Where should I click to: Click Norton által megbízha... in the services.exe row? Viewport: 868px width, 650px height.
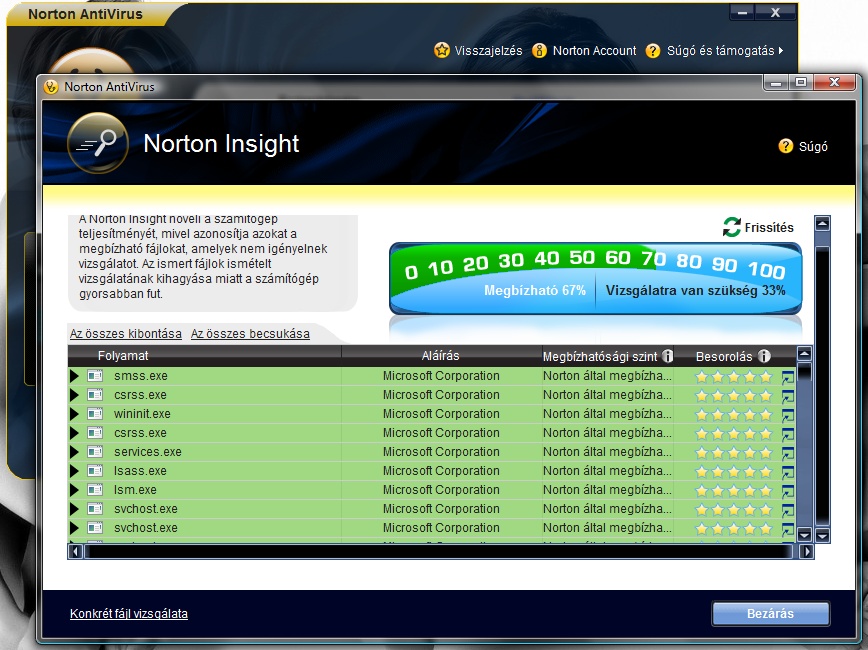coord(607,452)
